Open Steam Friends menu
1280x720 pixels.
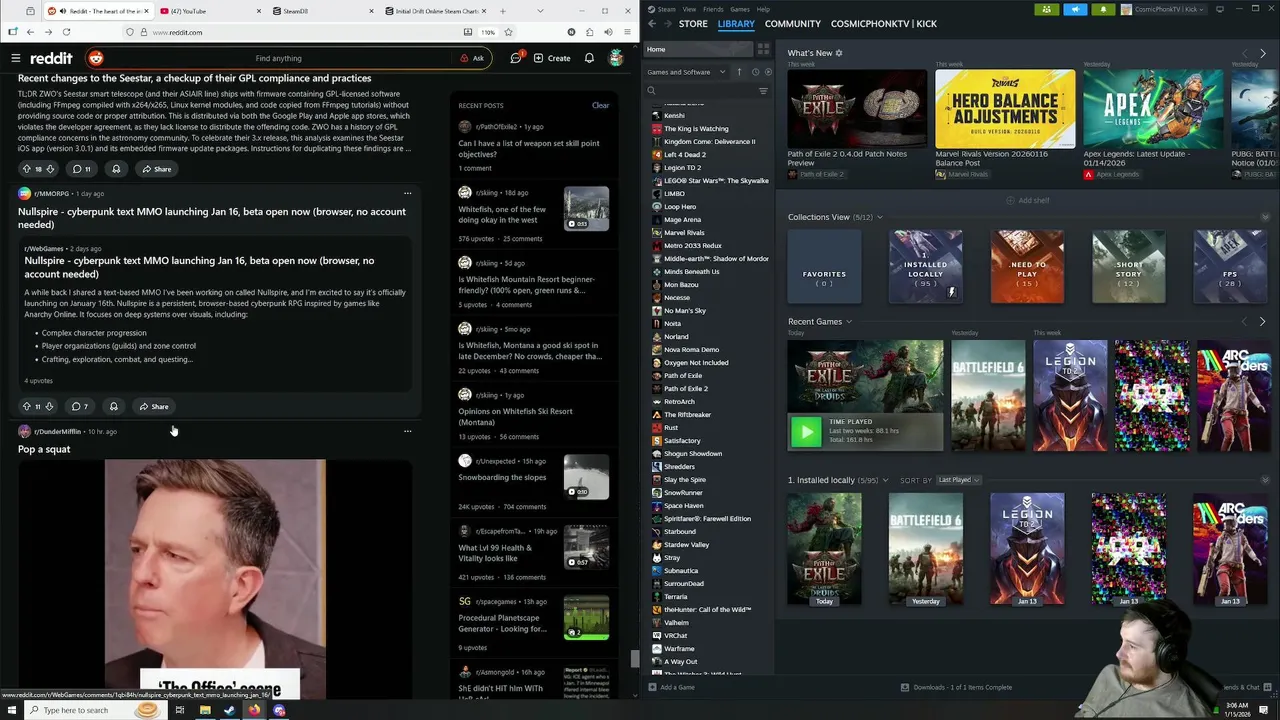pos(713,9)
